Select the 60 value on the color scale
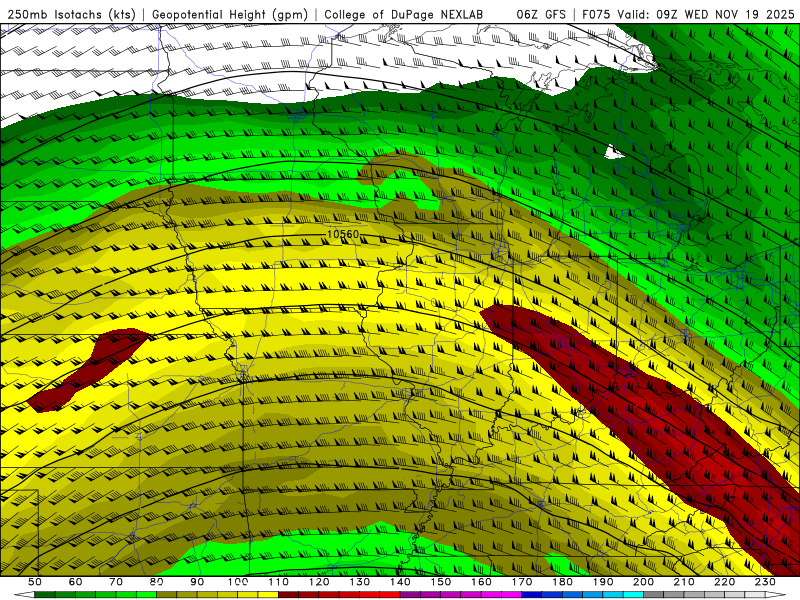 (x=76, y=582)
